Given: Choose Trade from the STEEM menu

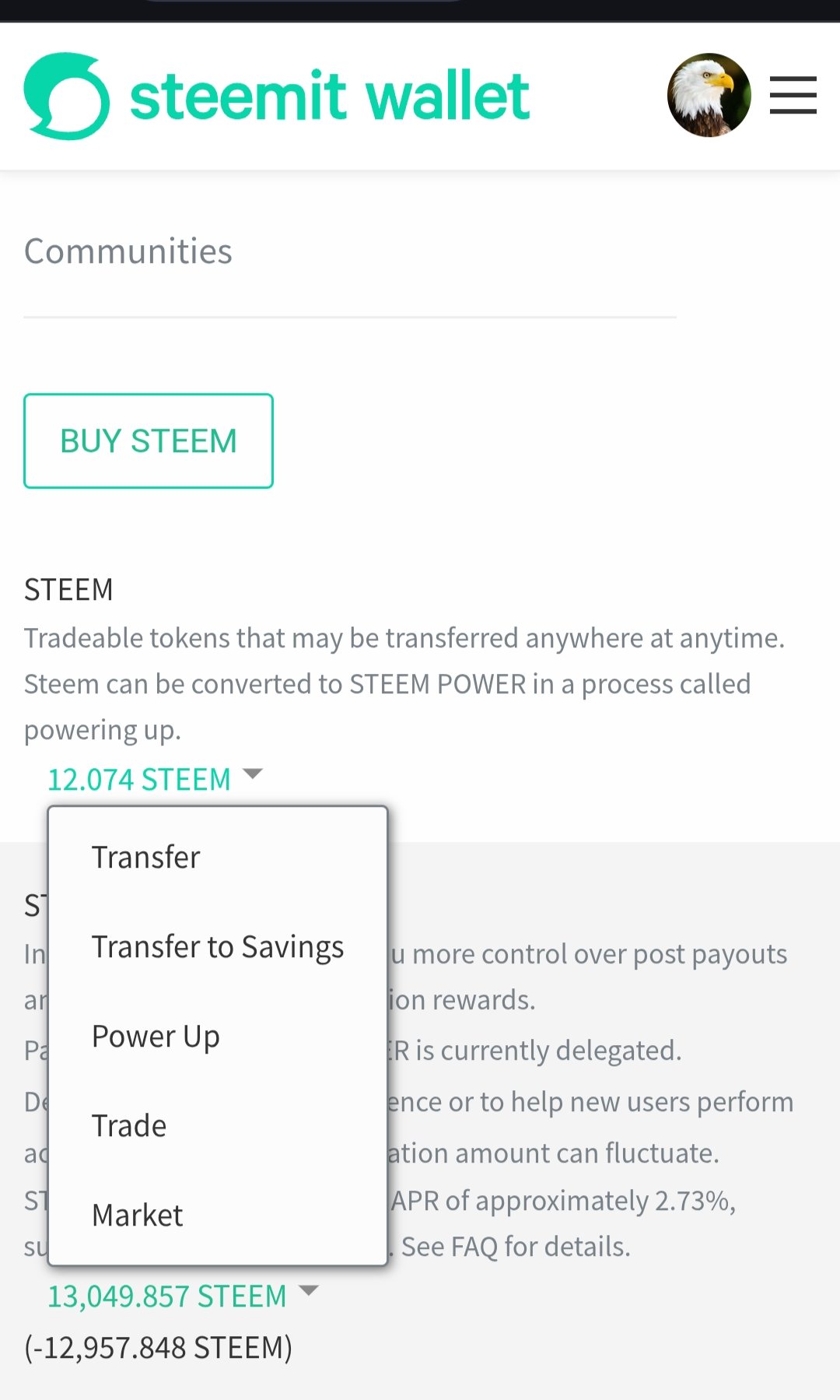Looking at the screenshot, I should click(218, 1125).
